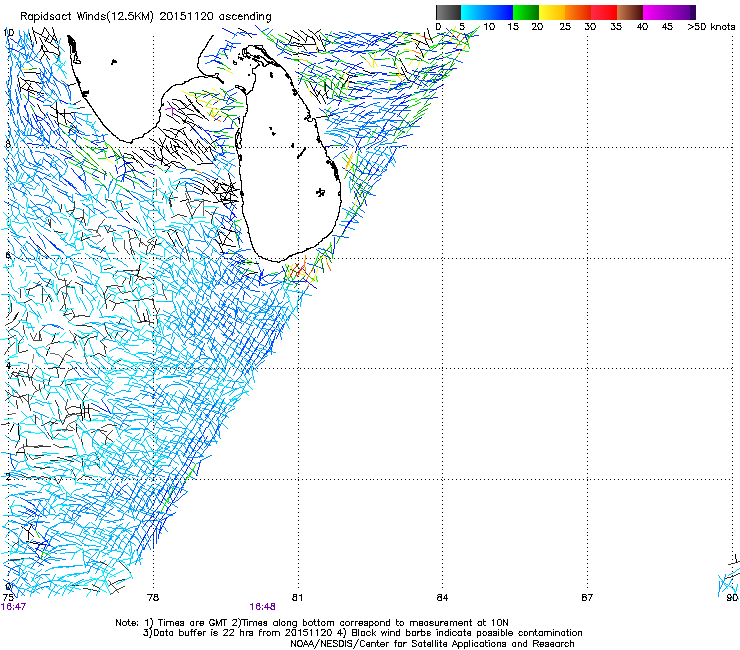
Task: Click the '>50 knots' legend label
Action: 711,27
